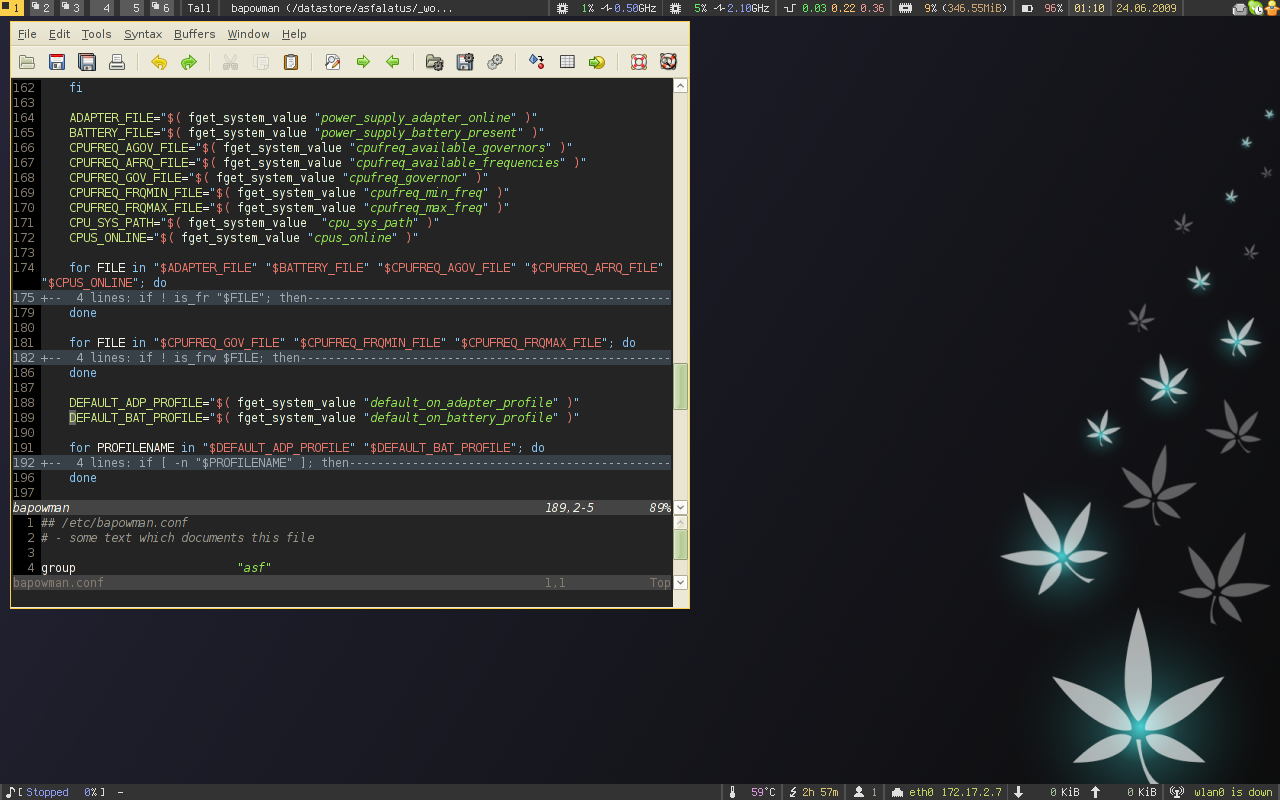Click the bapowman window title in top bar
Image resolution: width=1280 pixels, height=800 pixels.
click(x=341, y=8)
